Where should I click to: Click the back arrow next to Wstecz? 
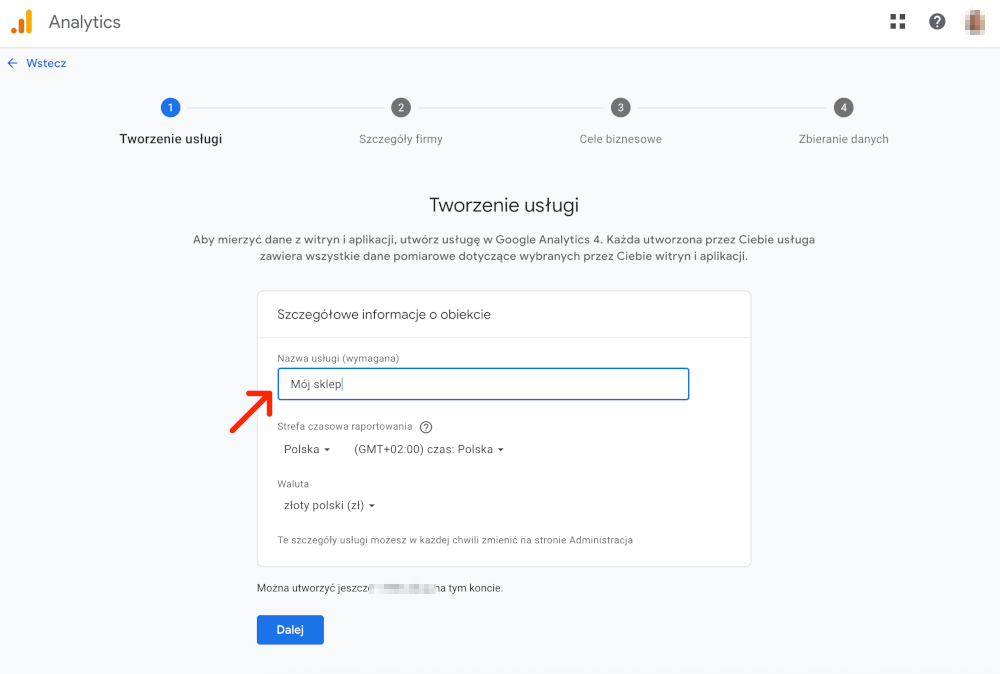pos(11,63)
